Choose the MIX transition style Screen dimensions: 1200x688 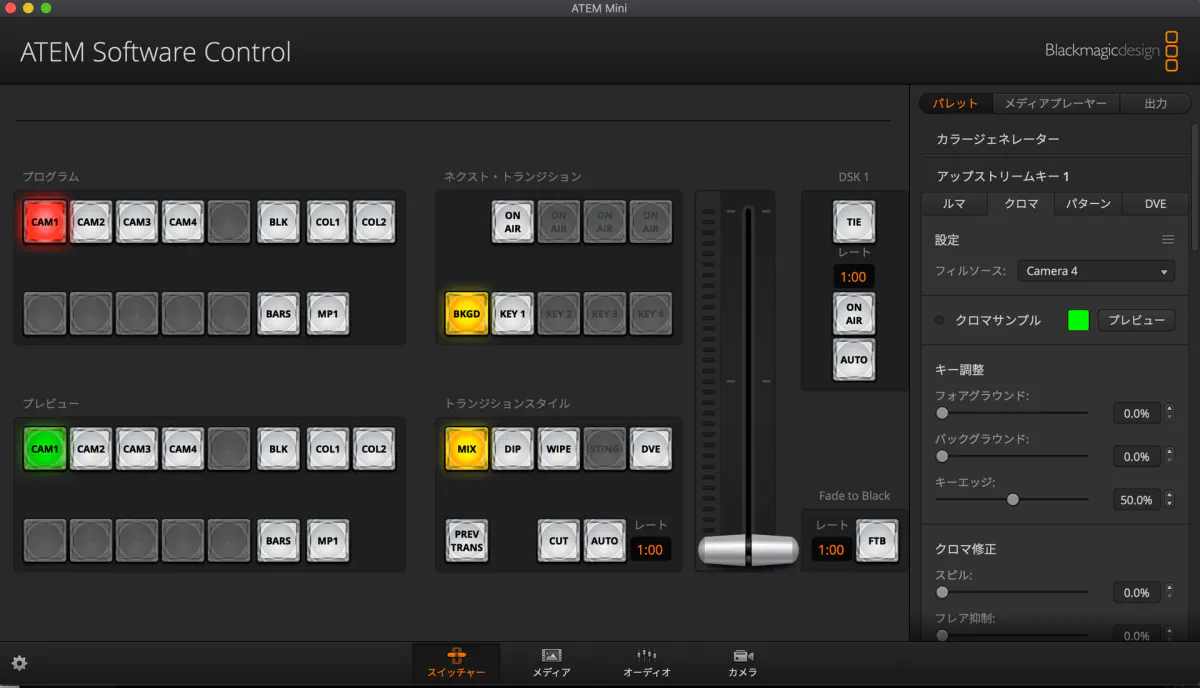coord(466,449)
